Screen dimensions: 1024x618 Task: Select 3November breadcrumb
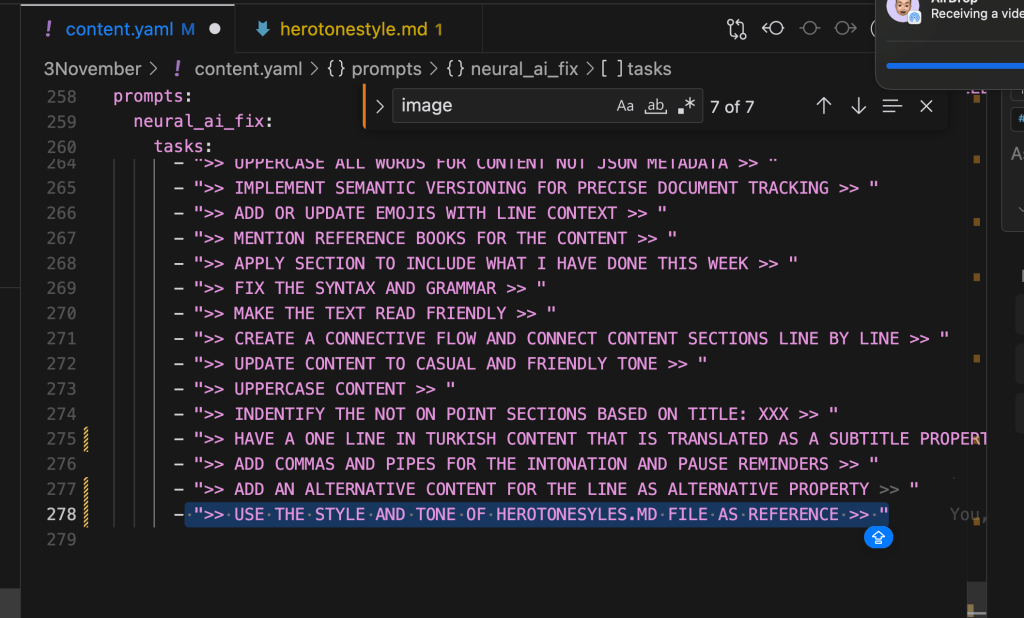click(92, 69)
